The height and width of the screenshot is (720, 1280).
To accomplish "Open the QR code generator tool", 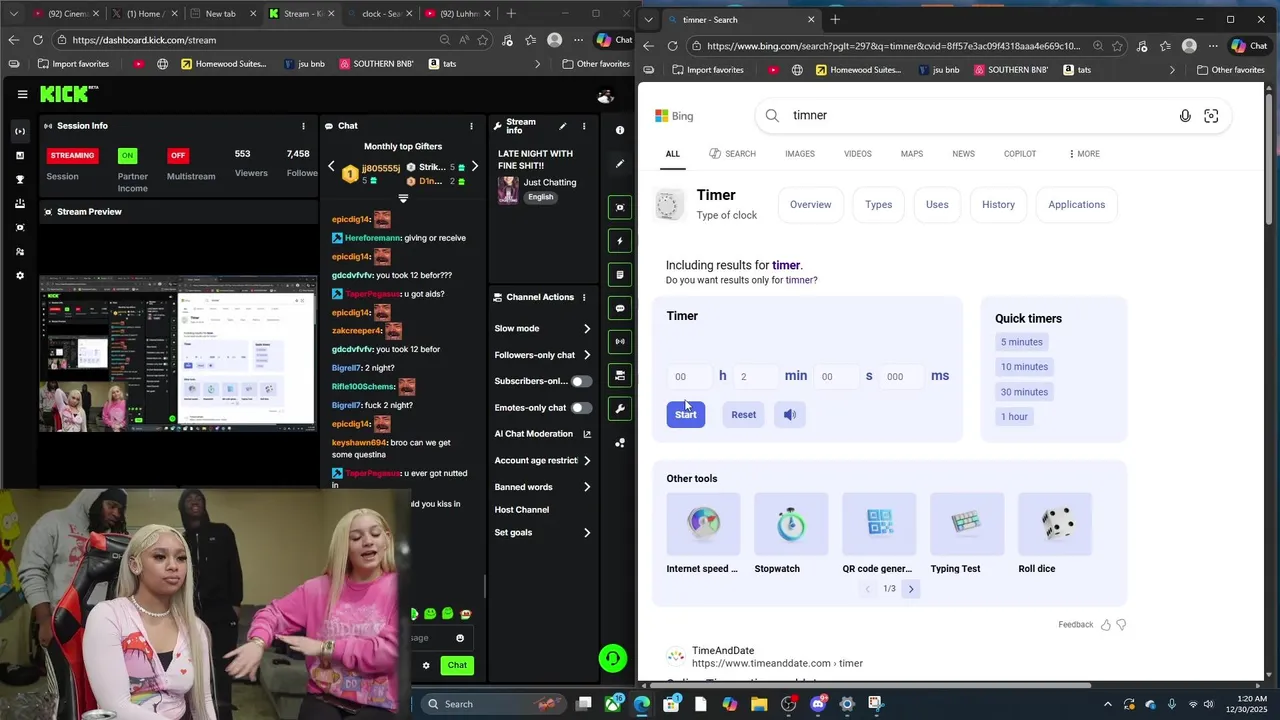I will [x=879, y=533].
